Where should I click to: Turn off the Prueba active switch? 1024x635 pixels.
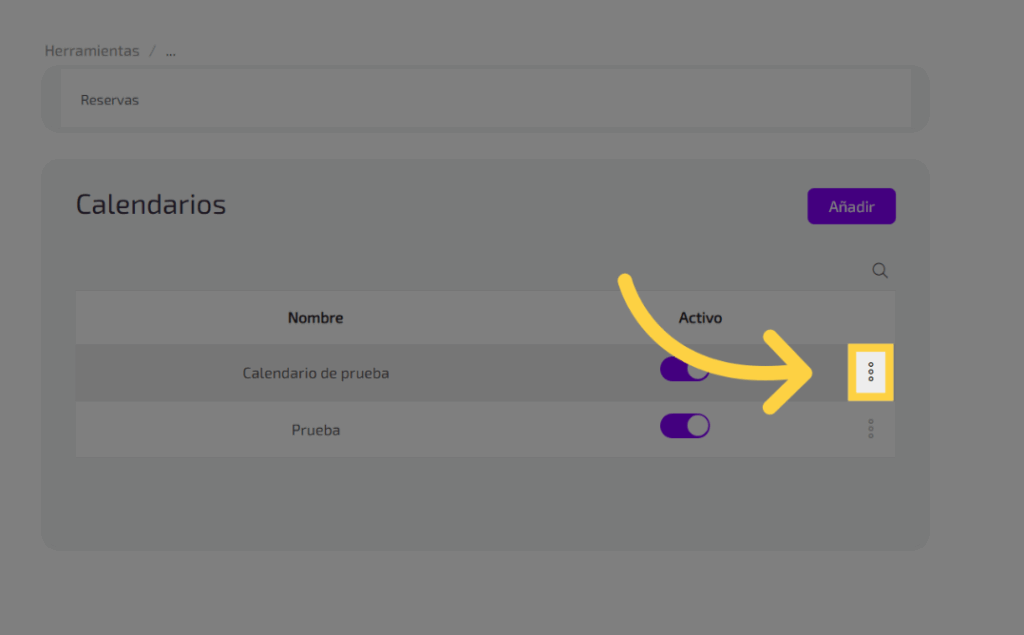[x=685, y=426]
